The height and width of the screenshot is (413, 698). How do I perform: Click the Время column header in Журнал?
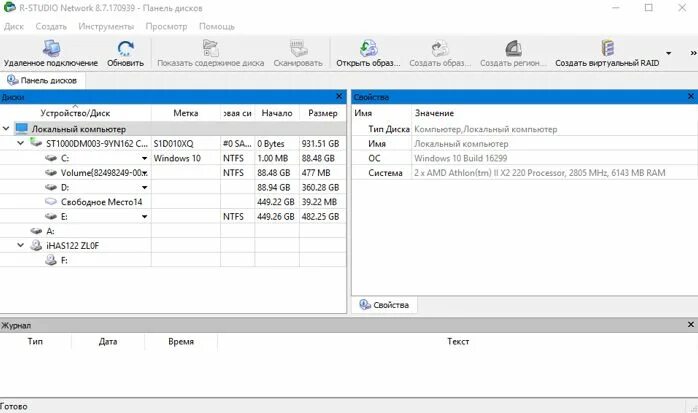(x=181, y=341)
